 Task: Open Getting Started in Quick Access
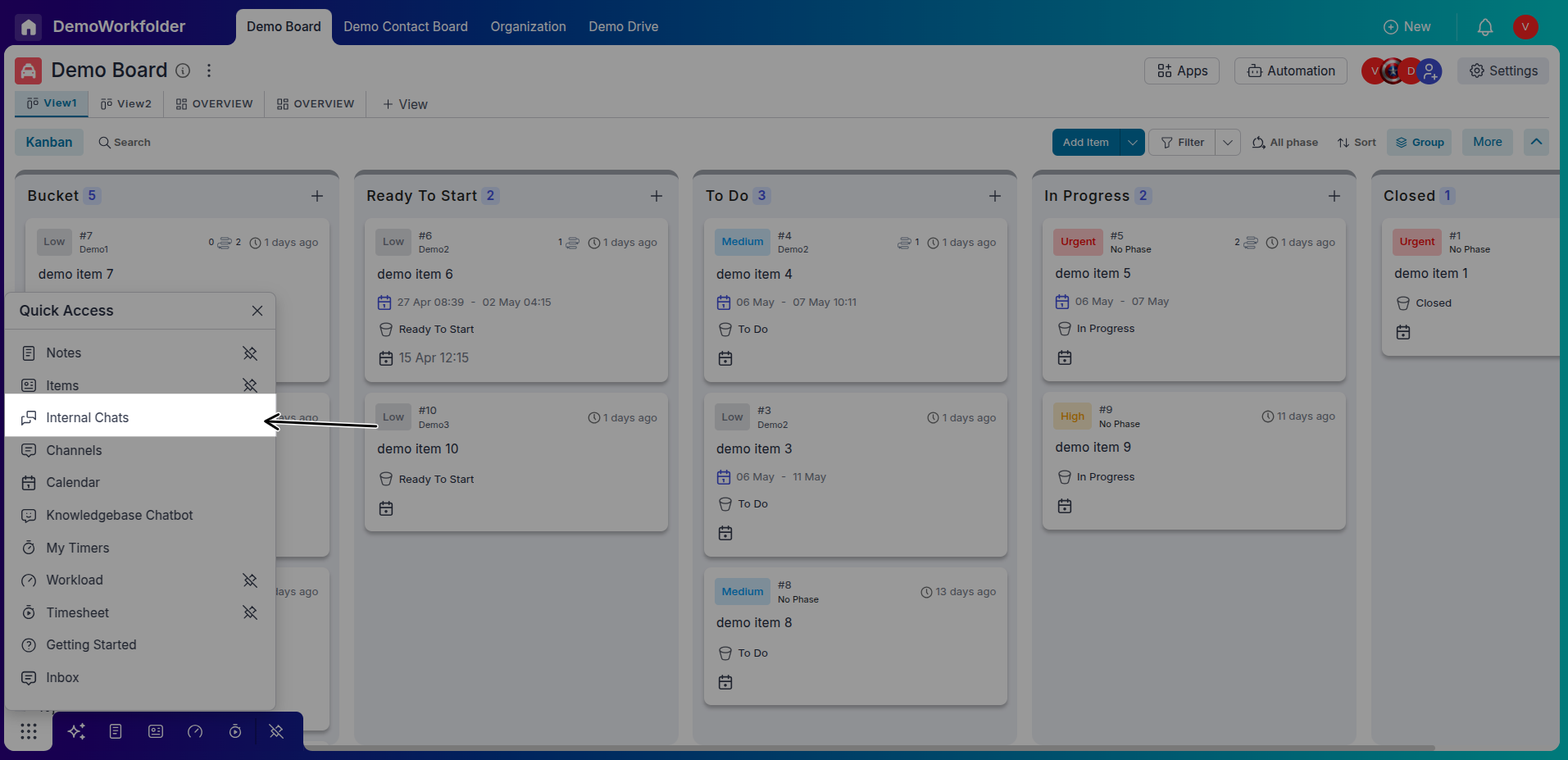click(x=141, y=645)
